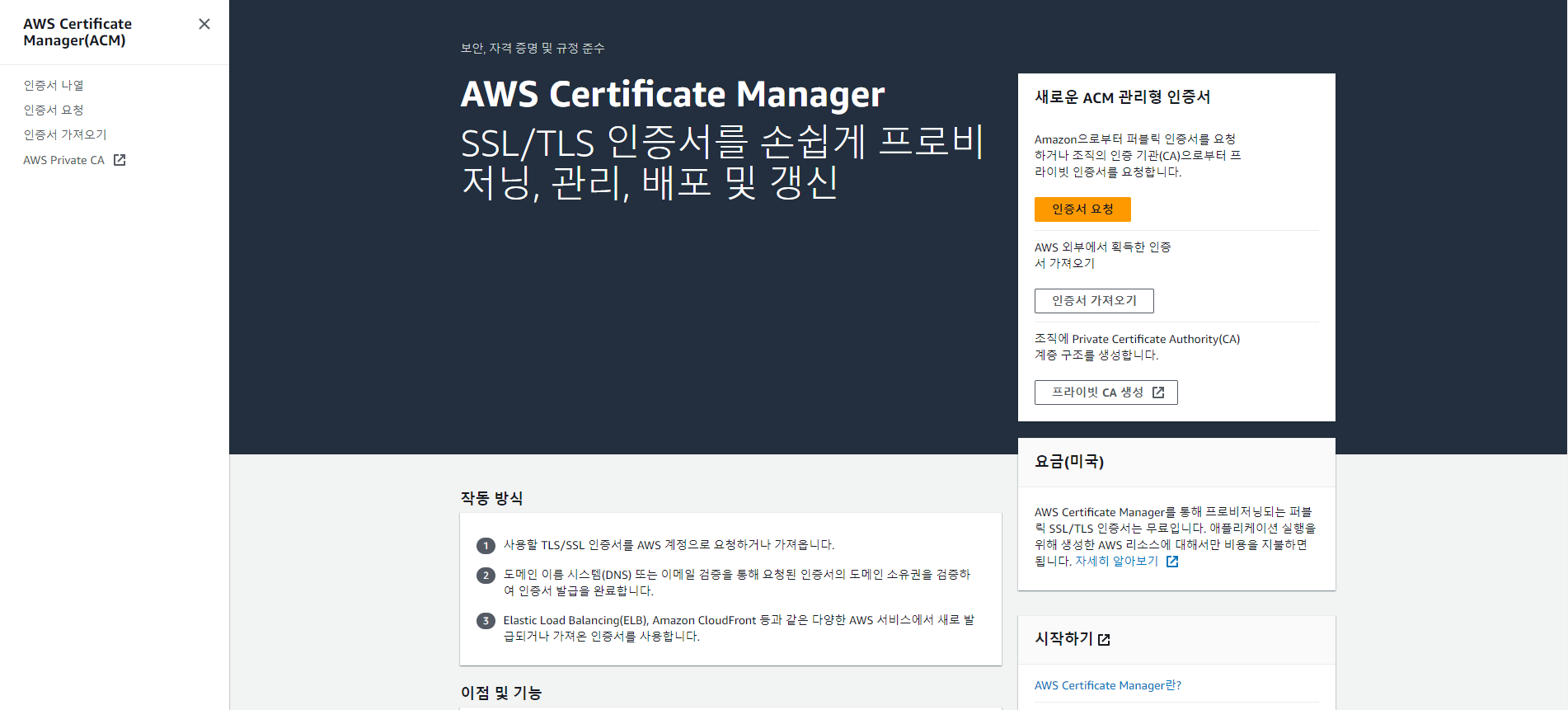Close the ACM side navigation panel

coord(204,24)
